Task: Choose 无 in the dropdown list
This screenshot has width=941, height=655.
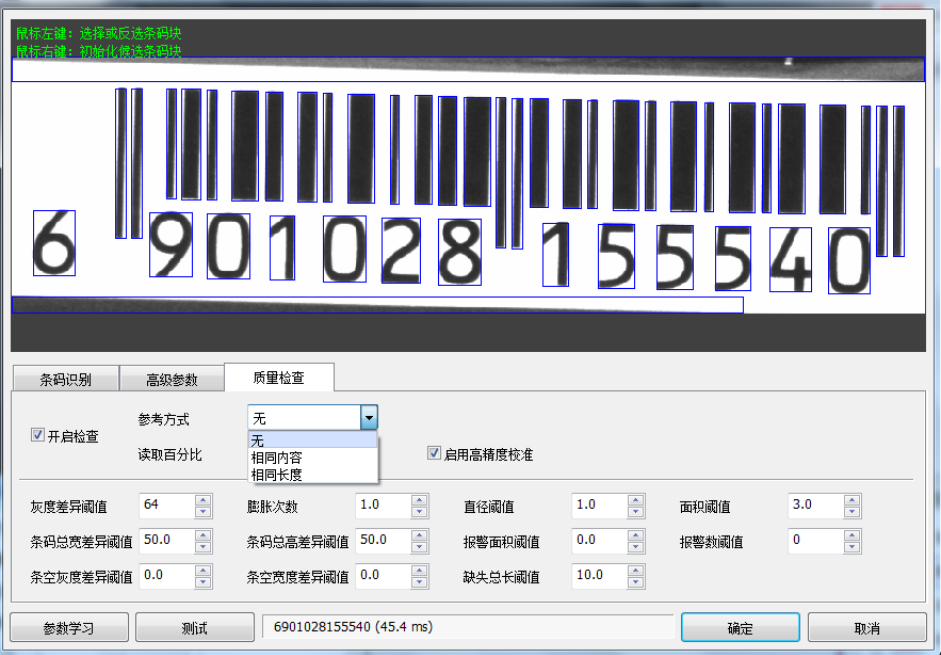Action: click(313, 440)
